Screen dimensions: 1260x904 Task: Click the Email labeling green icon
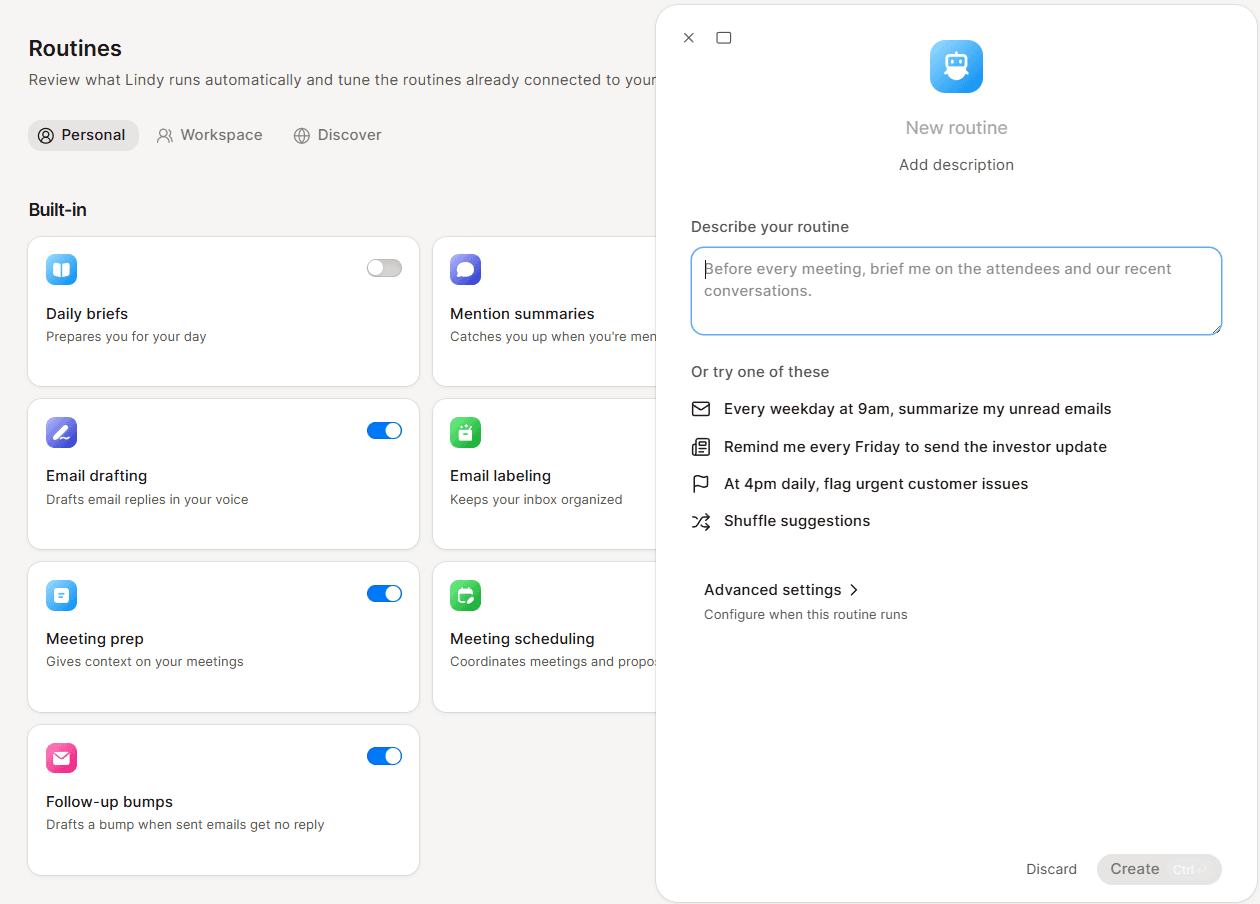[465, 433]
